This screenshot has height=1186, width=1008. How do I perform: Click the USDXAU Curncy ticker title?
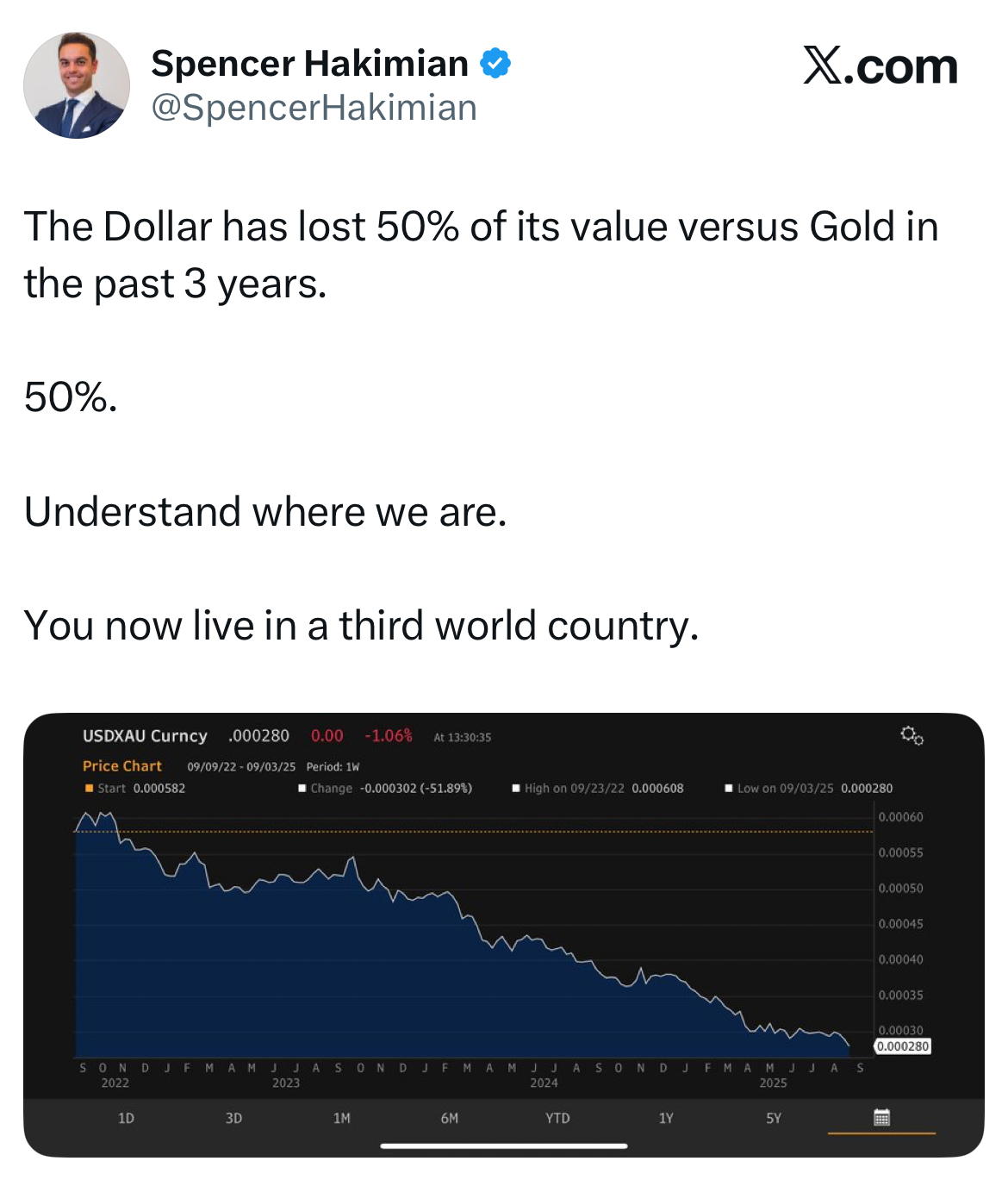[145, 736]
